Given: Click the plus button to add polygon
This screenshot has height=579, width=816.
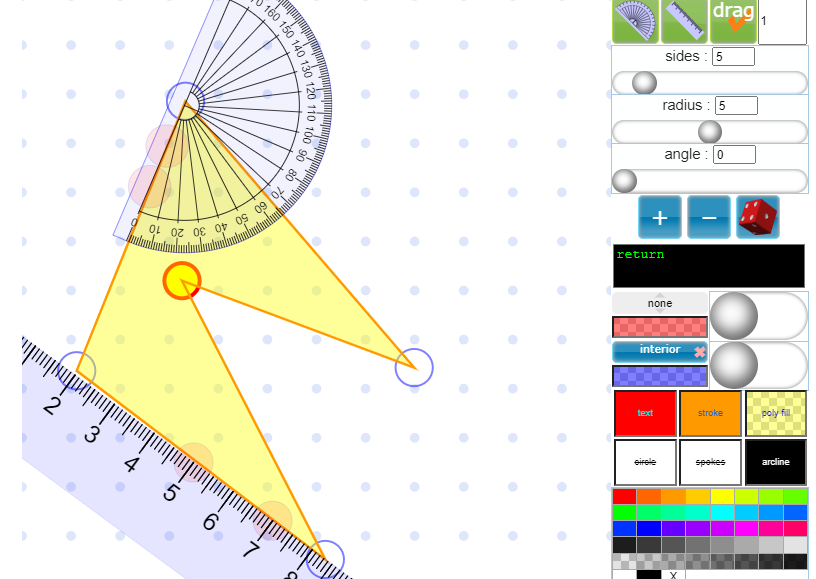Looking at the screenshot, I should 660,217.
